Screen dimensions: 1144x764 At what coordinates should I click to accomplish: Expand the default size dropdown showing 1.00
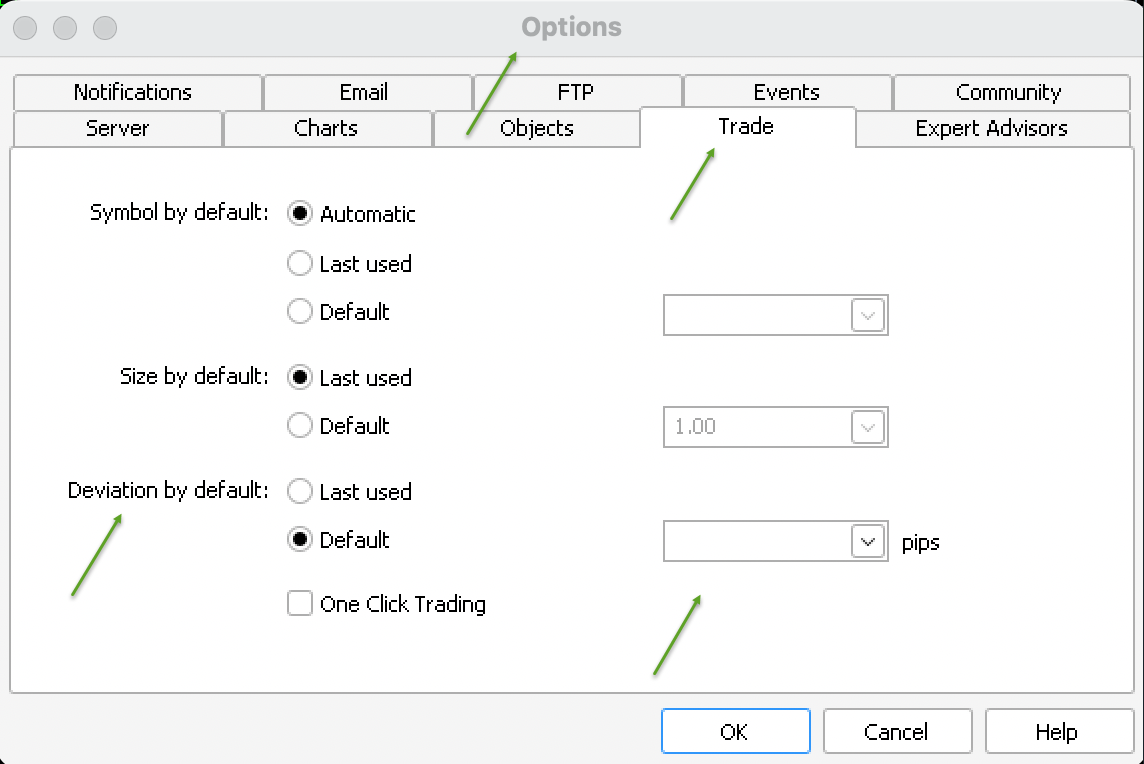click(x=869, y=427)
